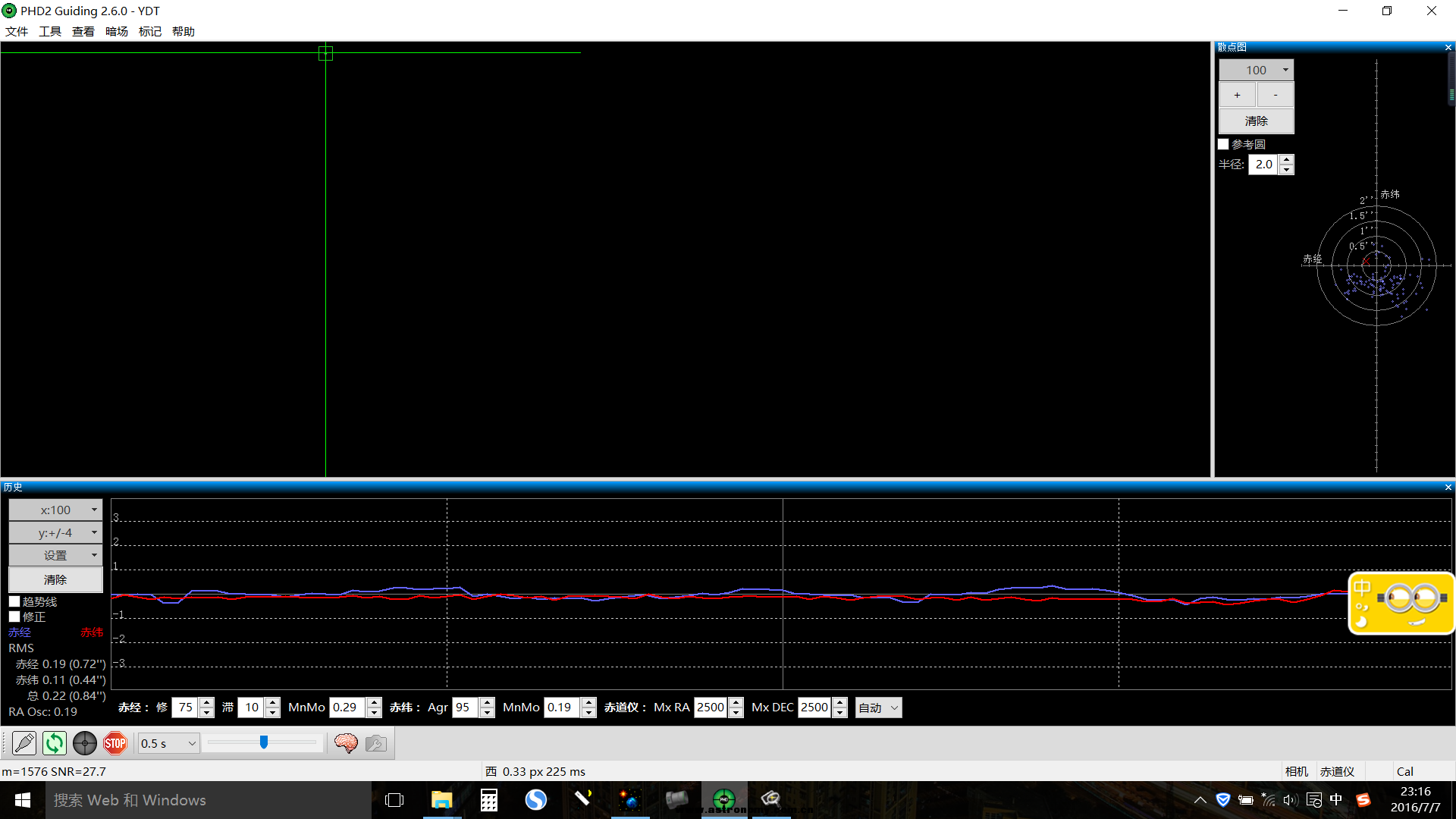Open the equipment connection (USB) tool

tap(24, 743)
